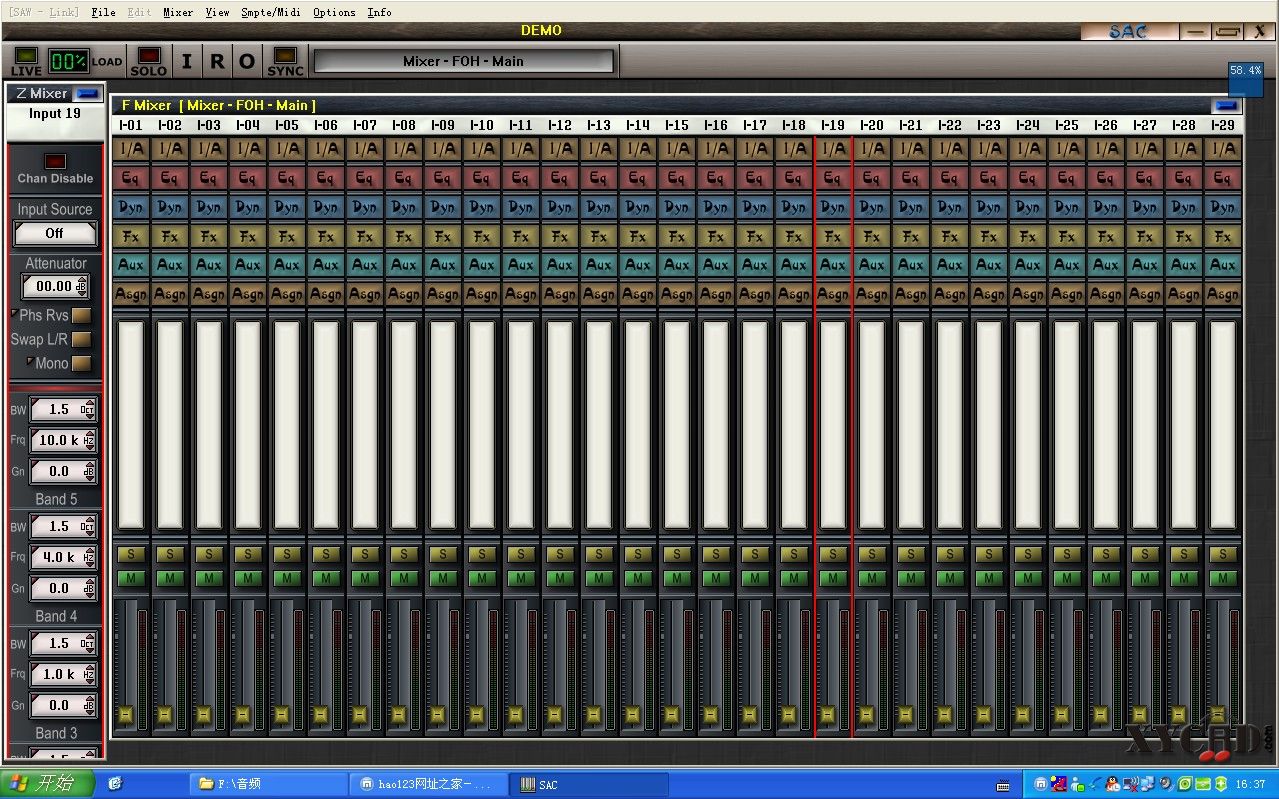Open the Aux button on channel I-19
Screen dimensions: 1279x799
833,265
